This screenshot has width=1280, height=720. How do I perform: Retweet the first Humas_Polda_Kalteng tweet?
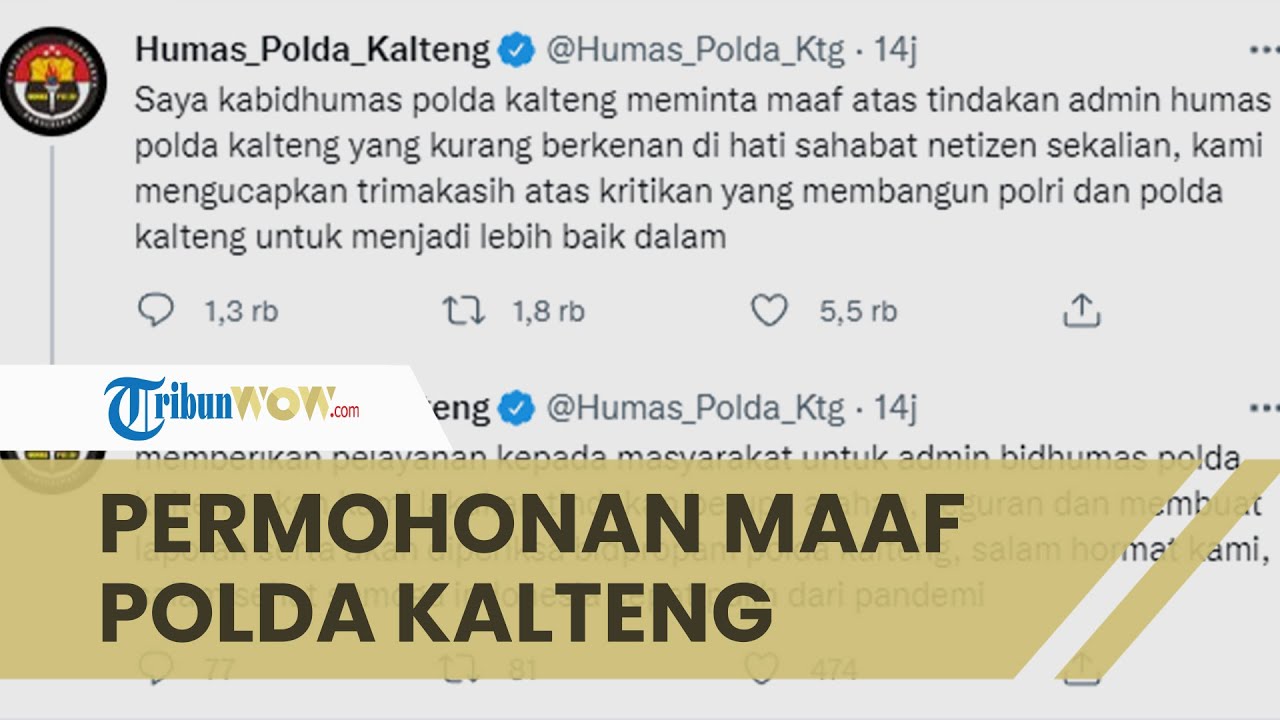click(464, 311)
